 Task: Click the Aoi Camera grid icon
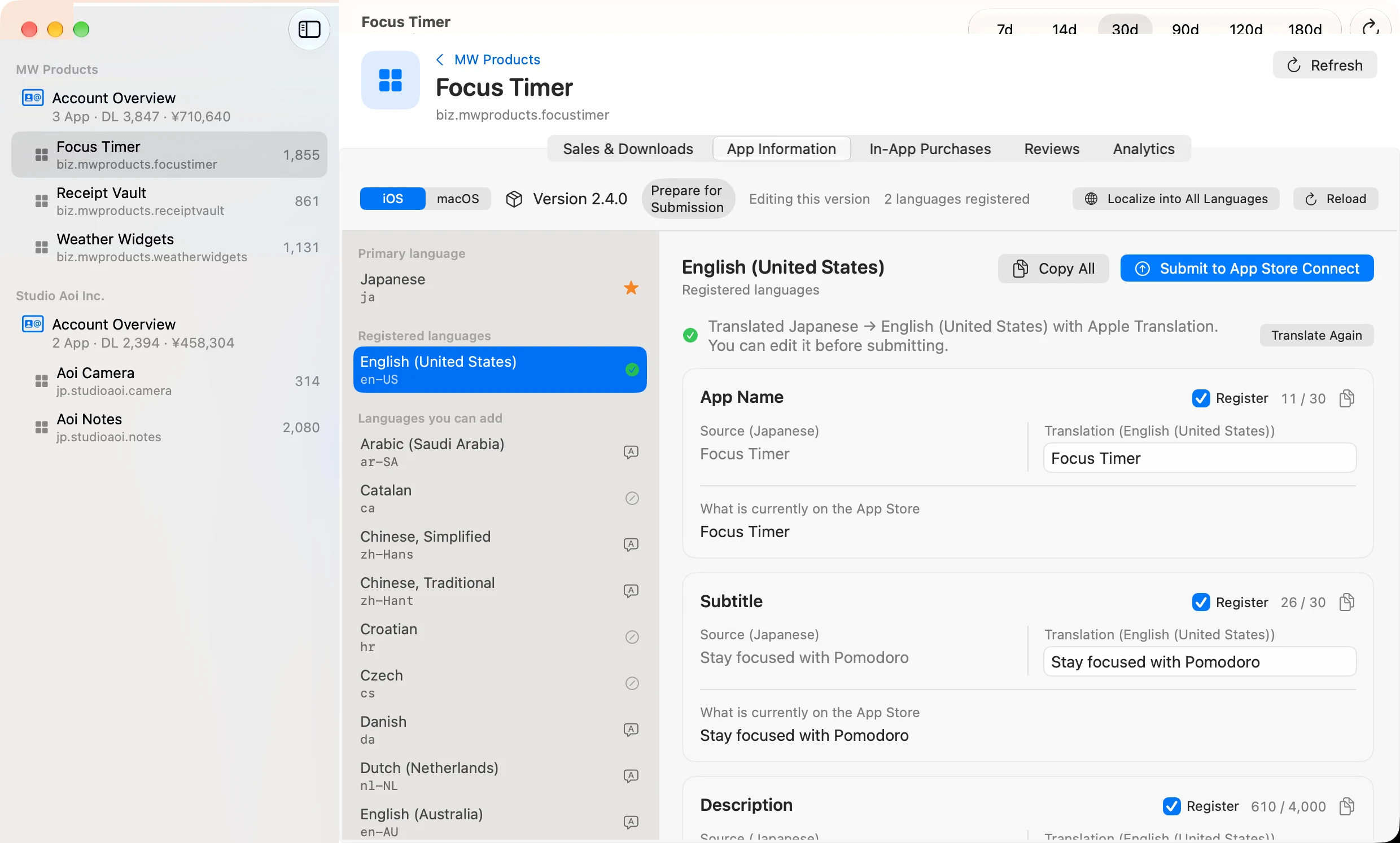[x=41, y=381]
